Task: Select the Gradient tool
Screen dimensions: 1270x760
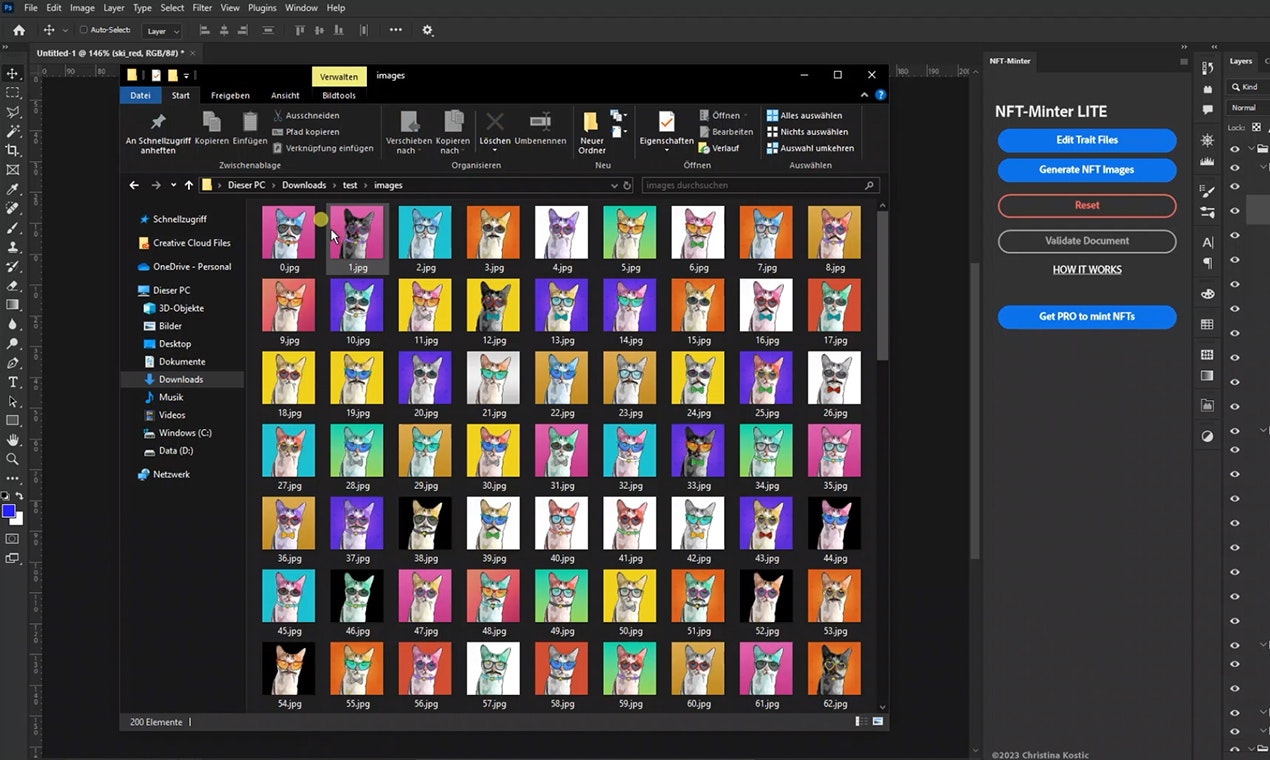Action: tap(13, 304)
